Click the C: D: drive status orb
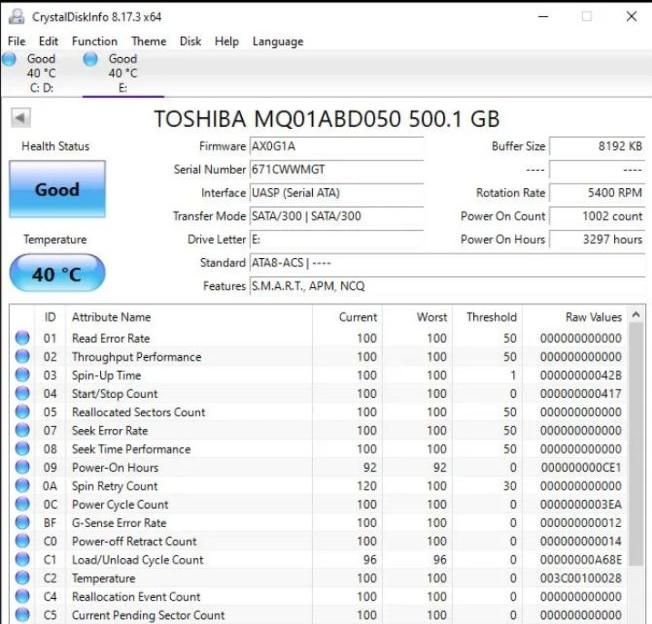The image size is (652, 624). pyautogui.click(x=9, y=59)
